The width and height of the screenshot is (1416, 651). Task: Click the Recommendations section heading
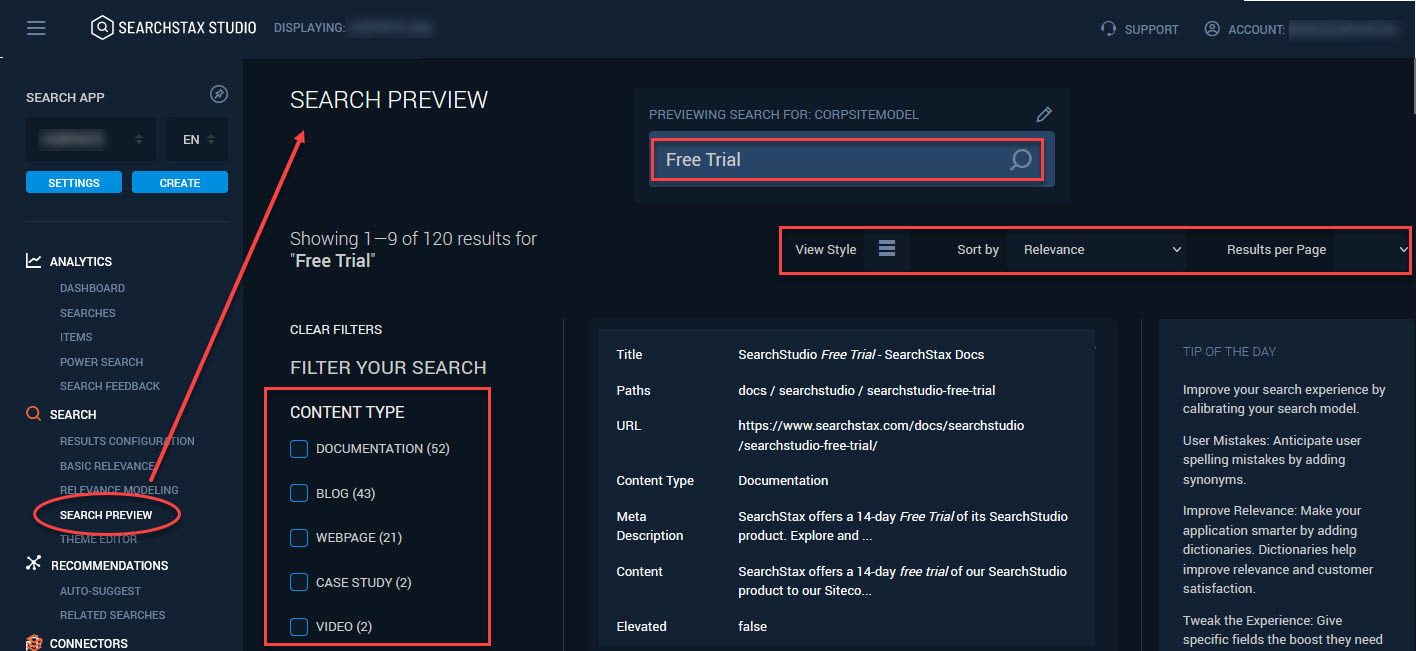tap(110, 565)
